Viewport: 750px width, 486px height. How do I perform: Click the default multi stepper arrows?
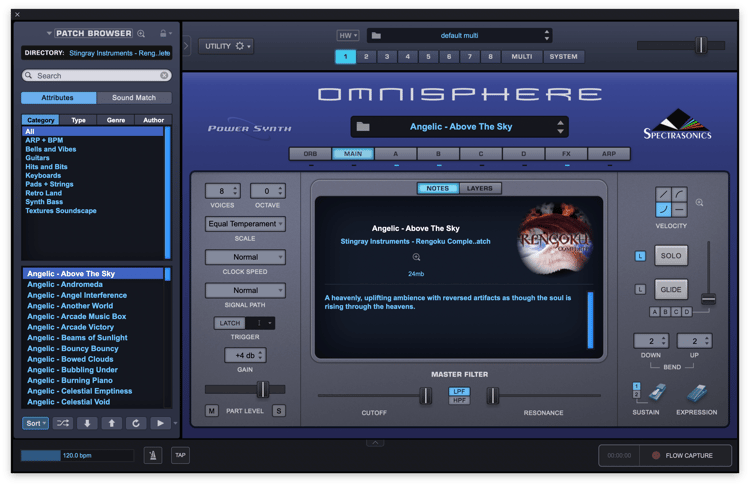click(x=547, y=35)
